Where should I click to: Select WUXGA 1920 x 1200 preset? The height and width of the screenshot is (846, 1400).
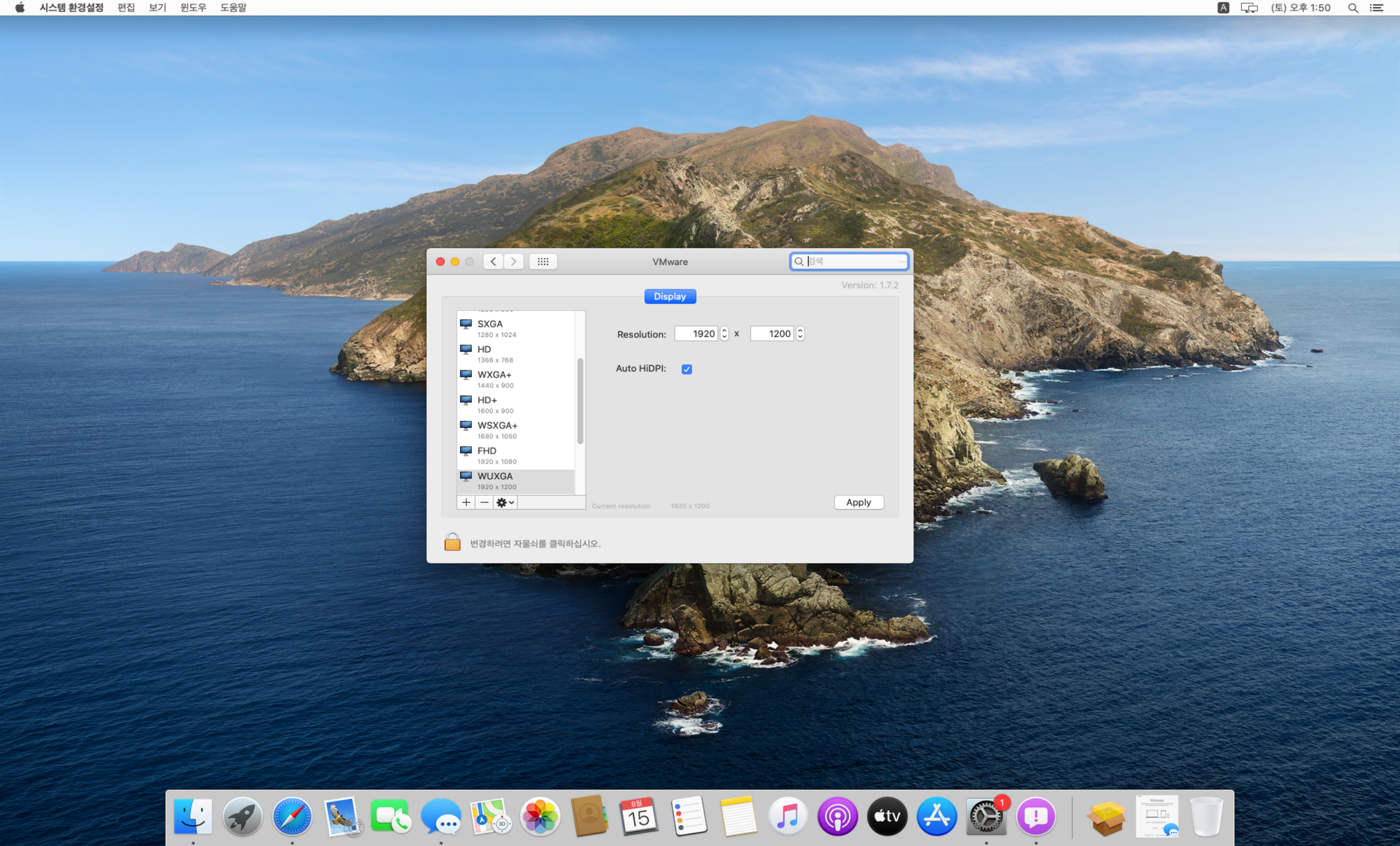point(516,481)
